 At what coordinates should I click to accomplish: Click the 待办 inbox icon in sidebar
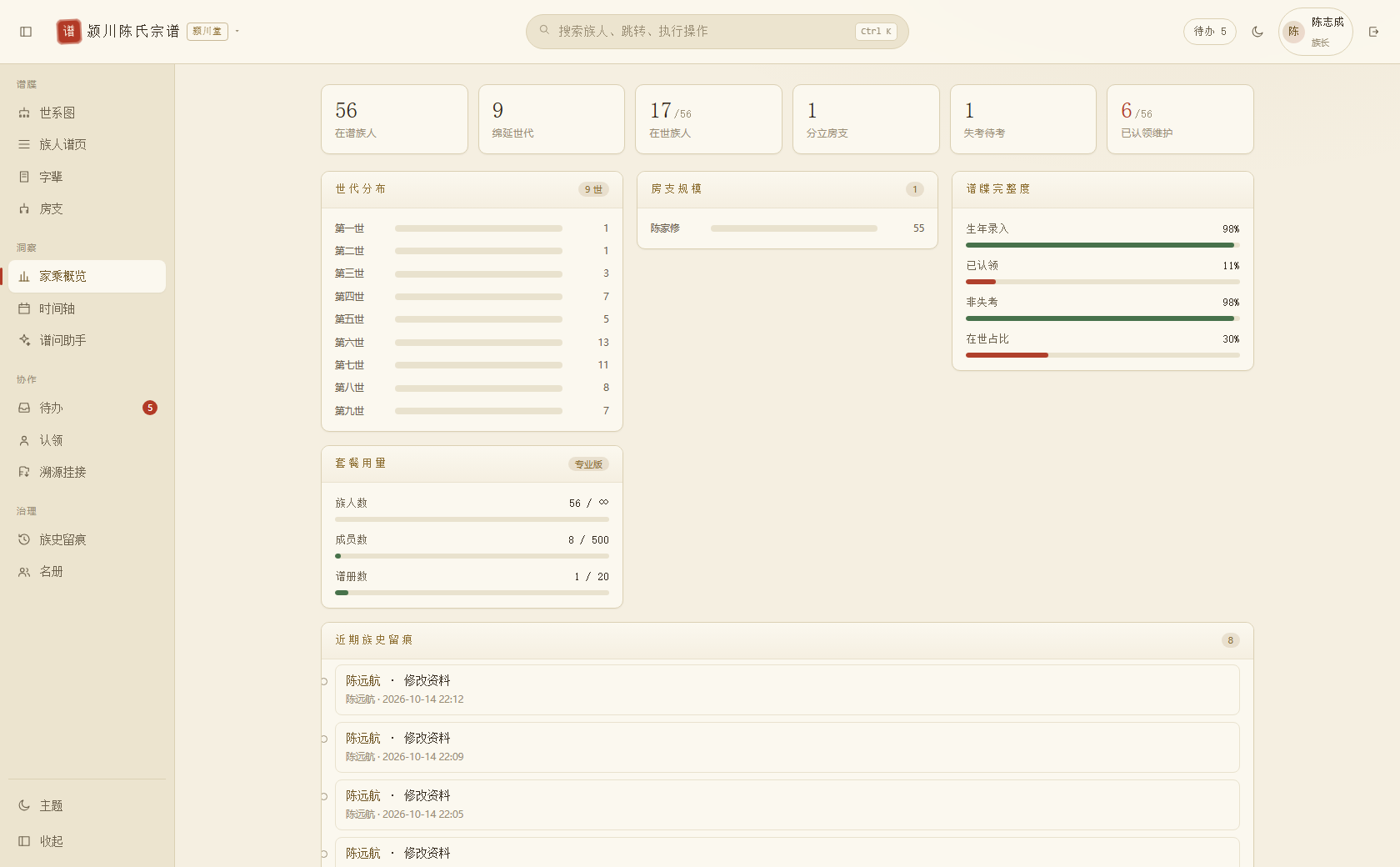coord(24,408)
